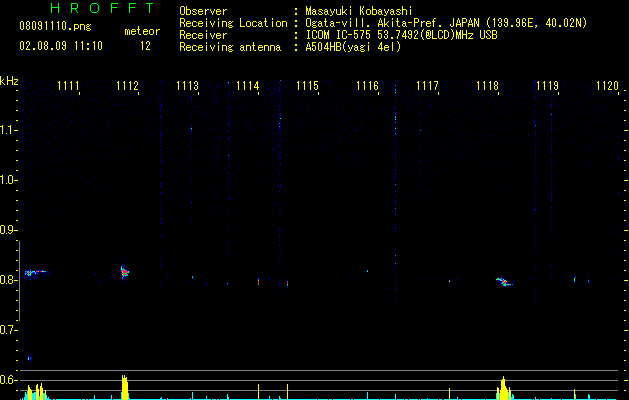Click the 0.9 frequency axis label

[x=8, y=230]
